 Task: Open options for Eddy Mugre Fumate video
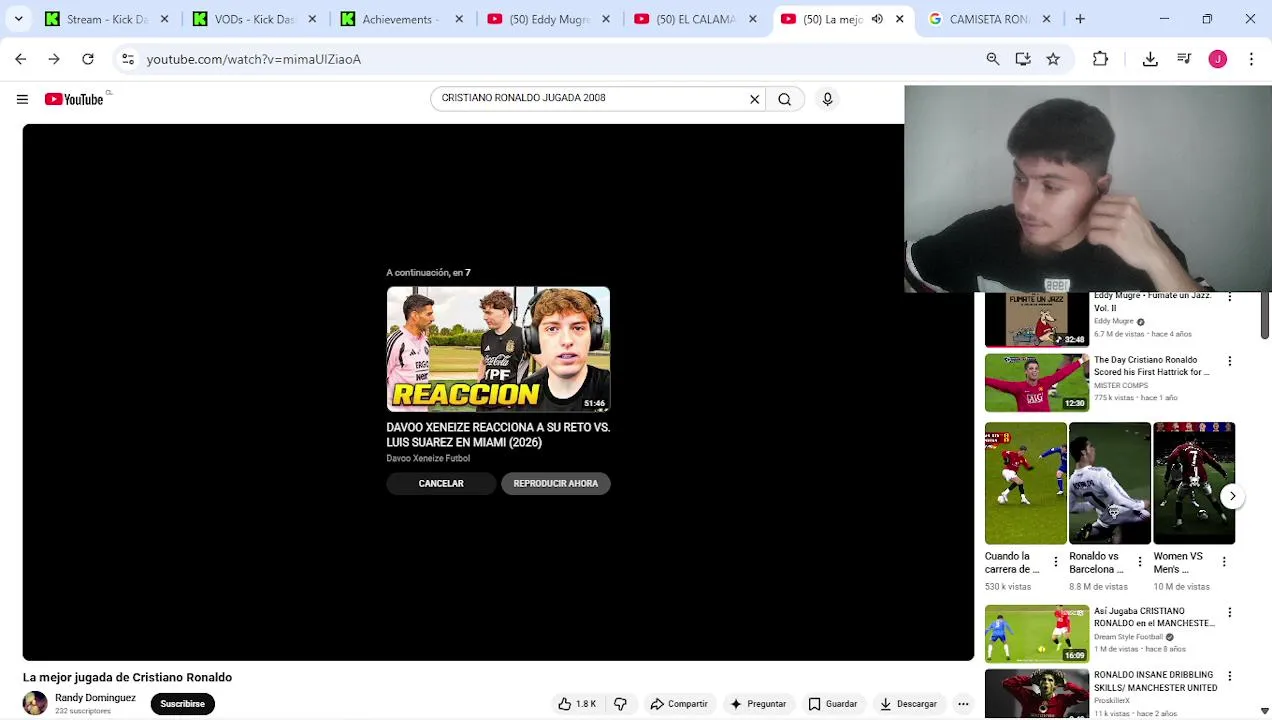(x=1230, y=297)
